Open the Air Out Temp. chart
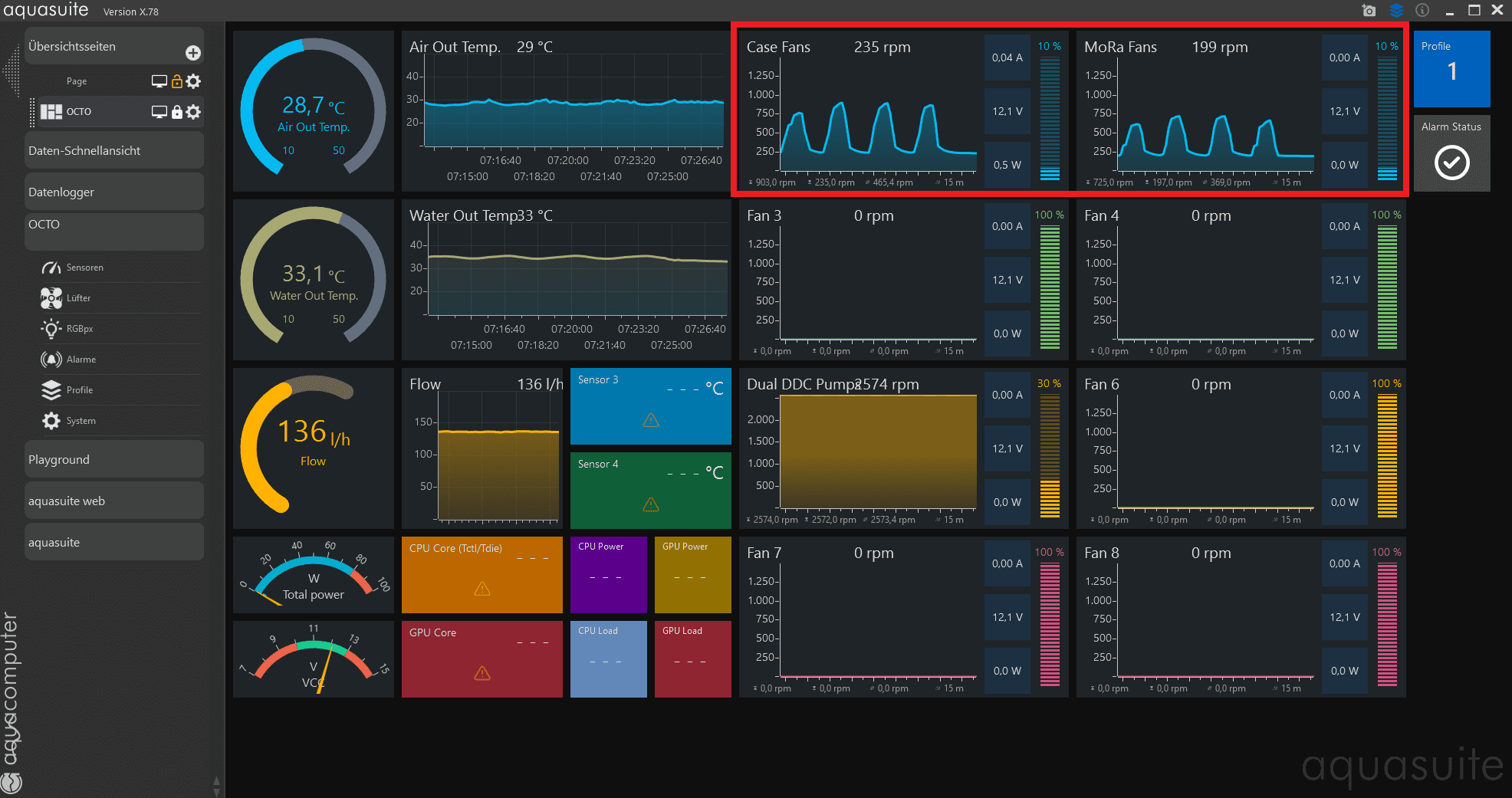 [567, 111]
